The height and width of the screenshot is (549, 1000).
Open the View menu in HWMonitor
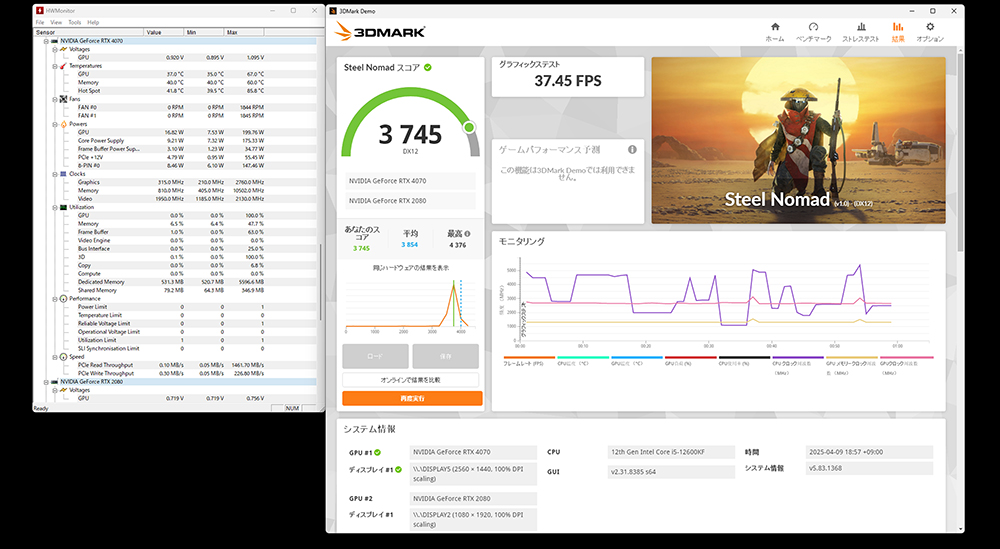[56, 22]
